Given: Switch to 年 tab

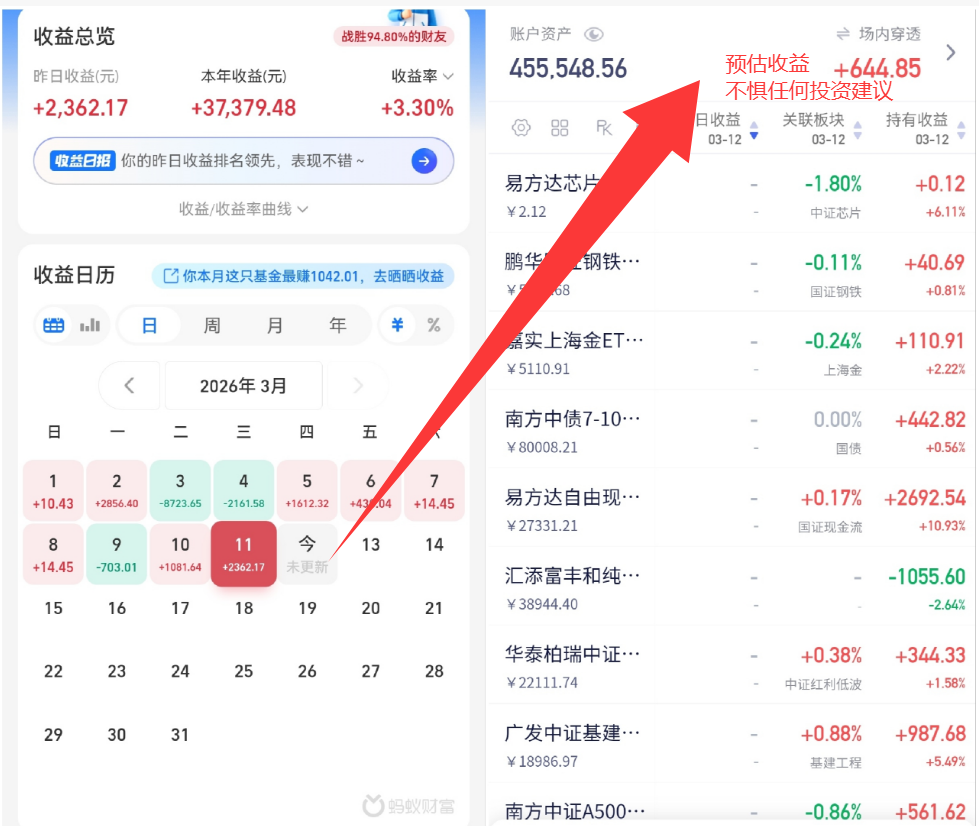Looking at the screenshot, I should pyautogui.click(x=338, y=325).
